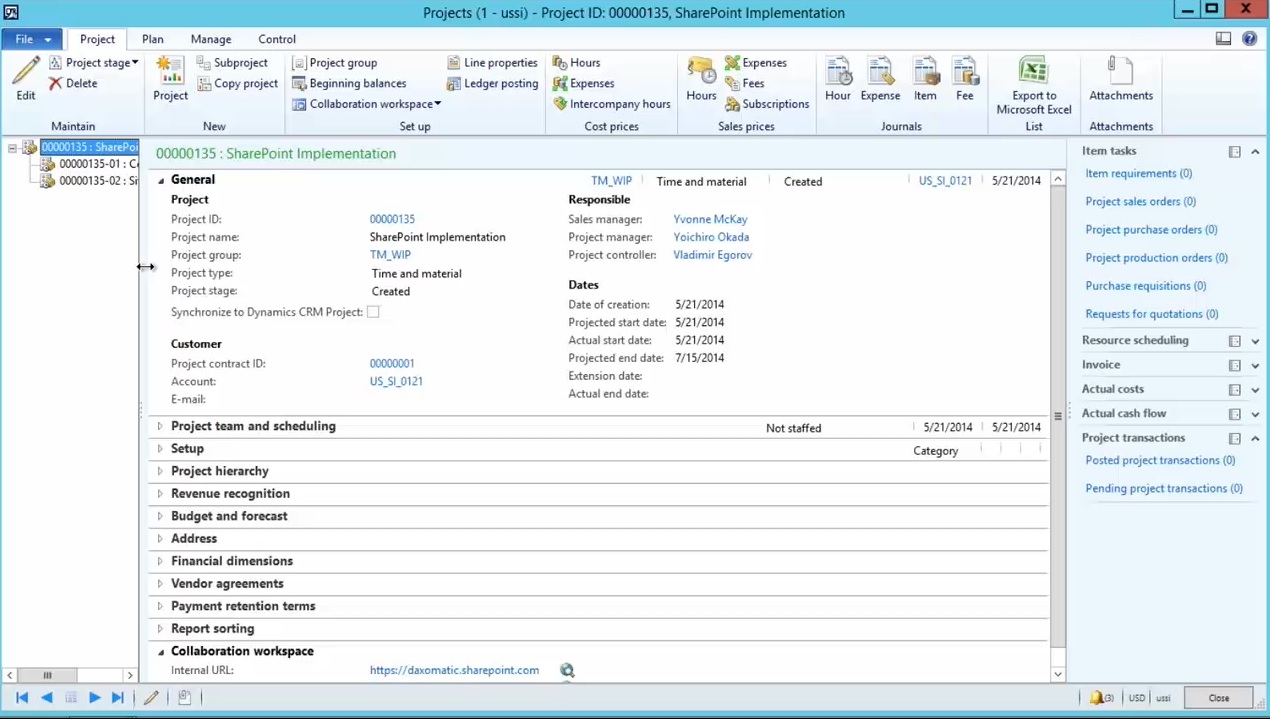Click the Close button in the status bar
This screenshot has height=719, width=1270.
1218,698
